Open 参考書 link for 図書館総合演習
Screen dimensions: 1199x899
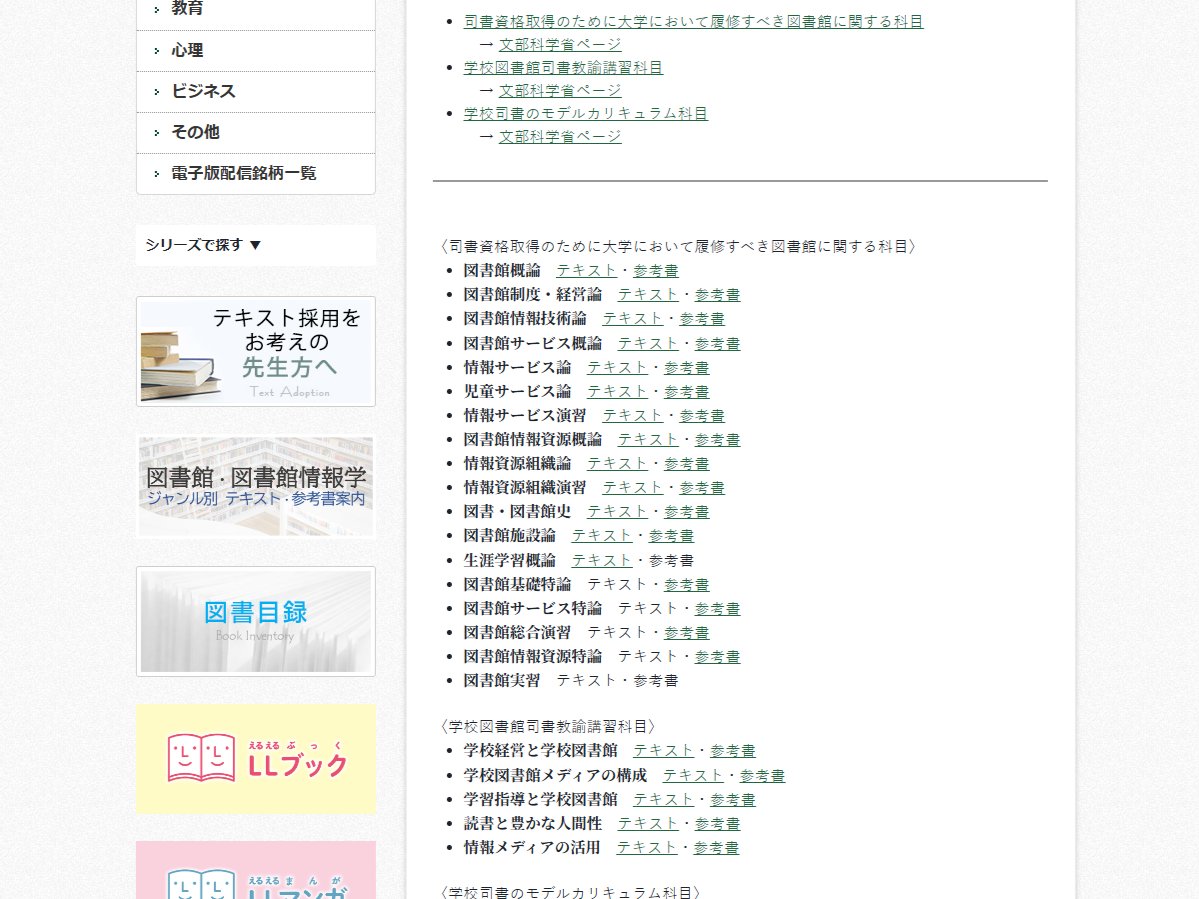(x=687, y=633)
